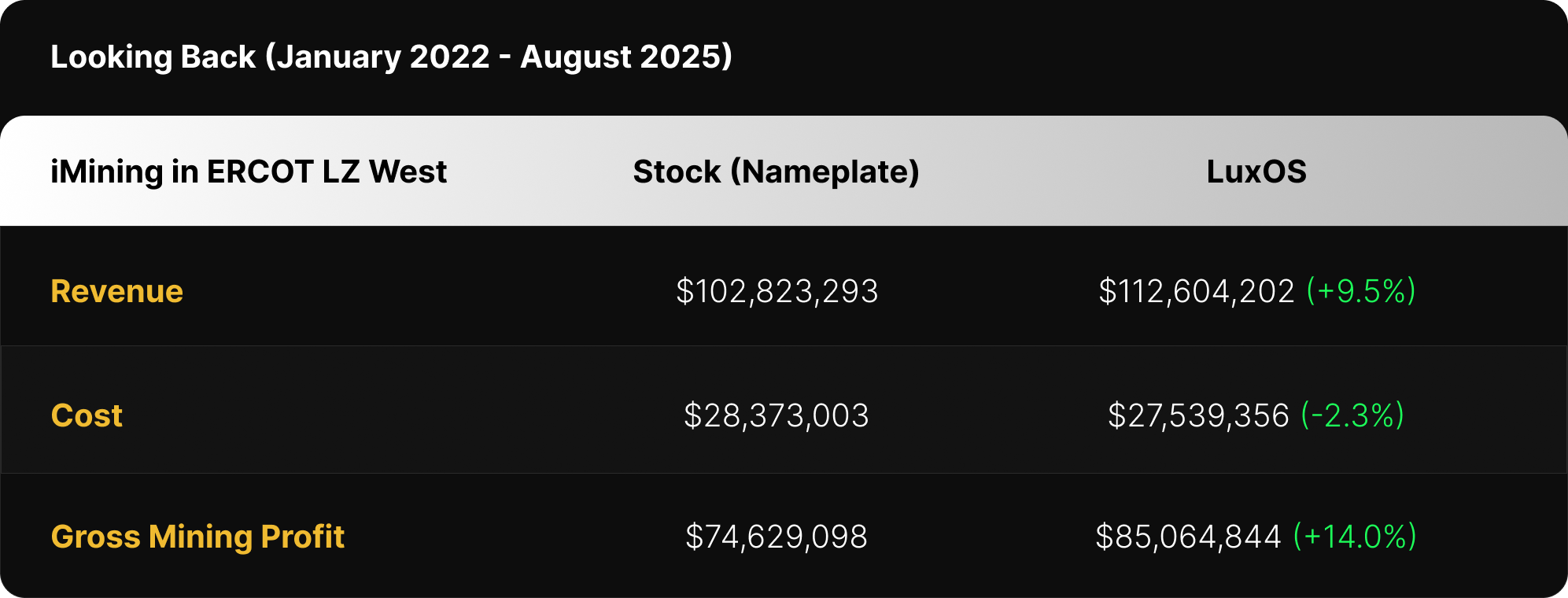Click the LuxOS cost value $27,539,356
1568x598 pixels.
(1198, 415)
